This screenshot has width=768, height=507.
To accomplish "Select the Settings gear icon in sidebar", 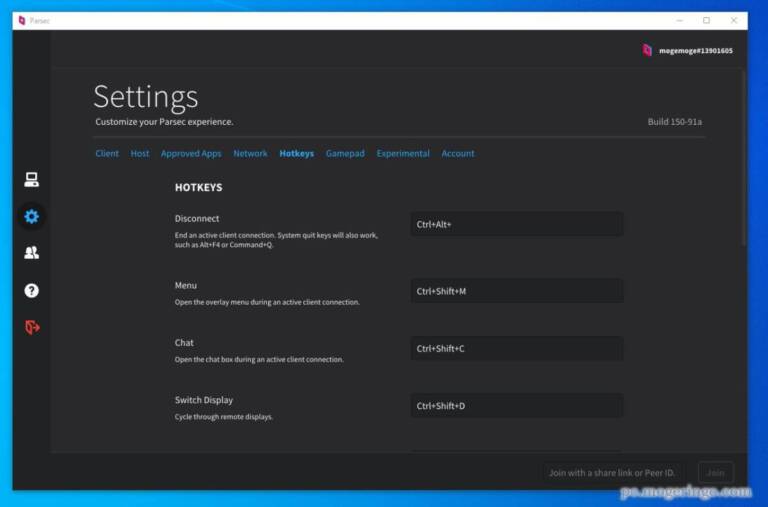I will (x=32, y=216).
